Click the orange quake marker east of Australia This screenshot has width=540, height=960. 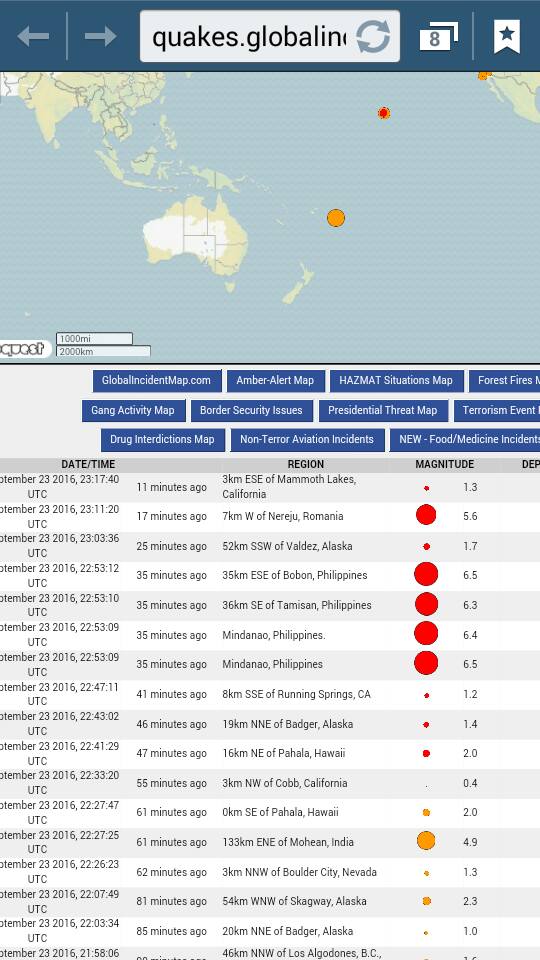coord(336,218)
